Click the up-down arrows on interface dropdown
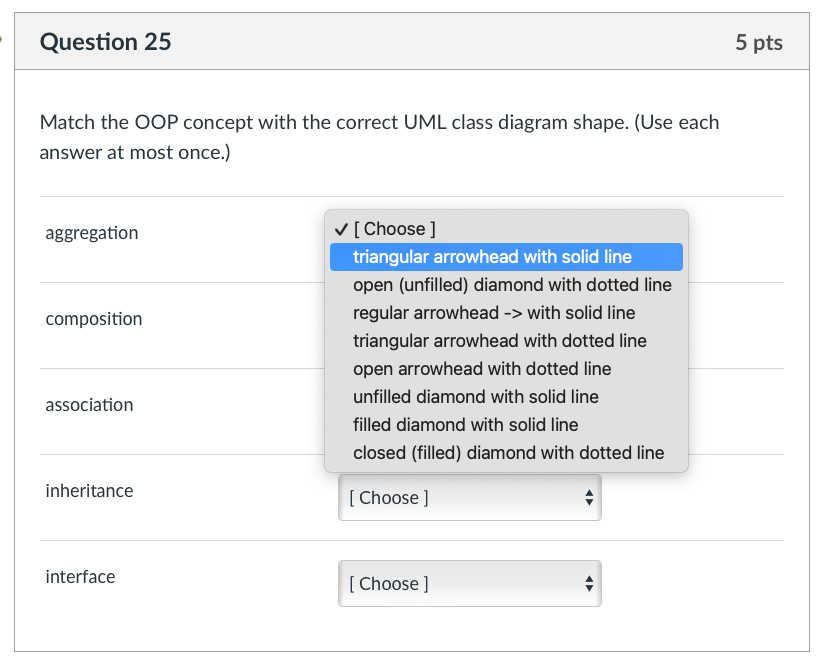Screen dimensions: 826x665 pyautogui.click(x=589, y=583)
